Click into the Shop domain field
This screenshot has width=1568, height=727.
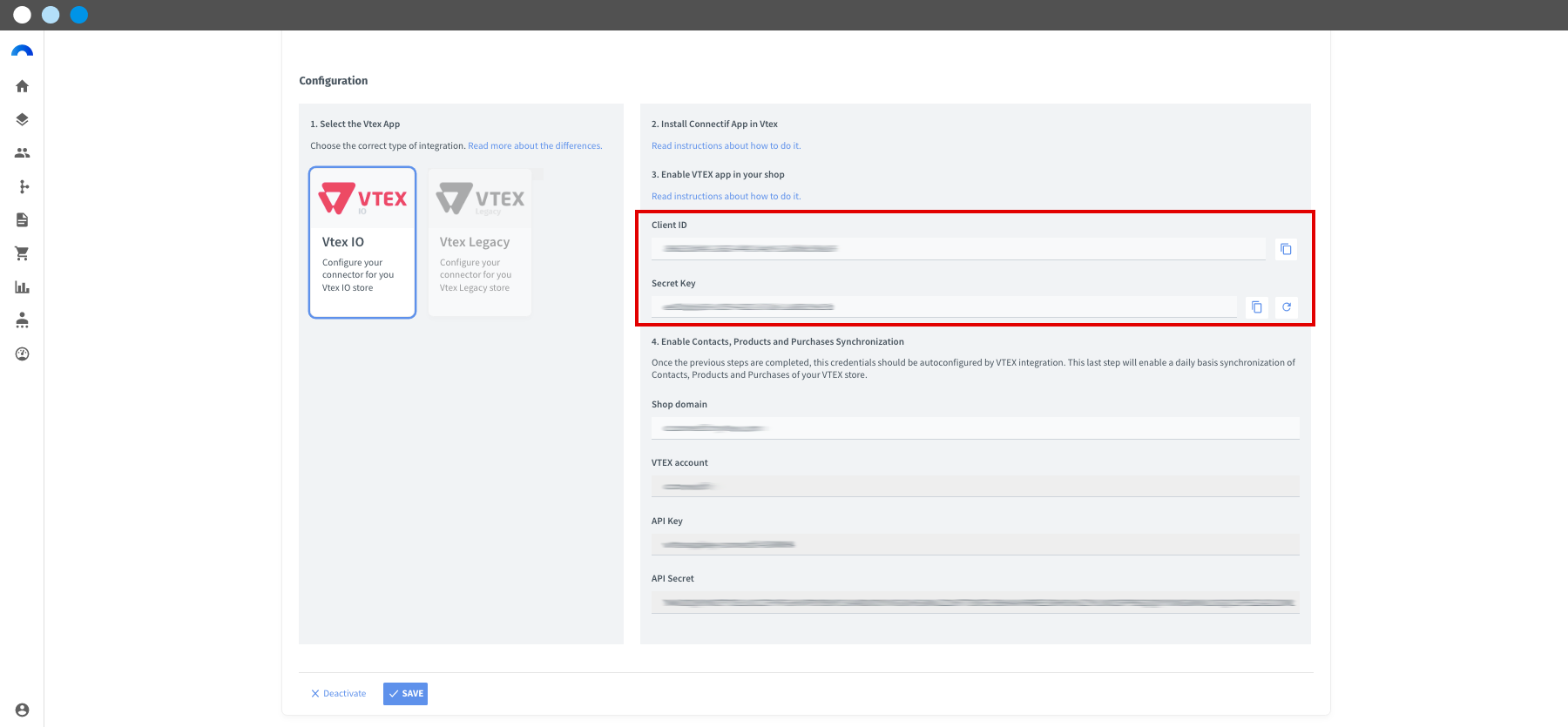point(976,428)
